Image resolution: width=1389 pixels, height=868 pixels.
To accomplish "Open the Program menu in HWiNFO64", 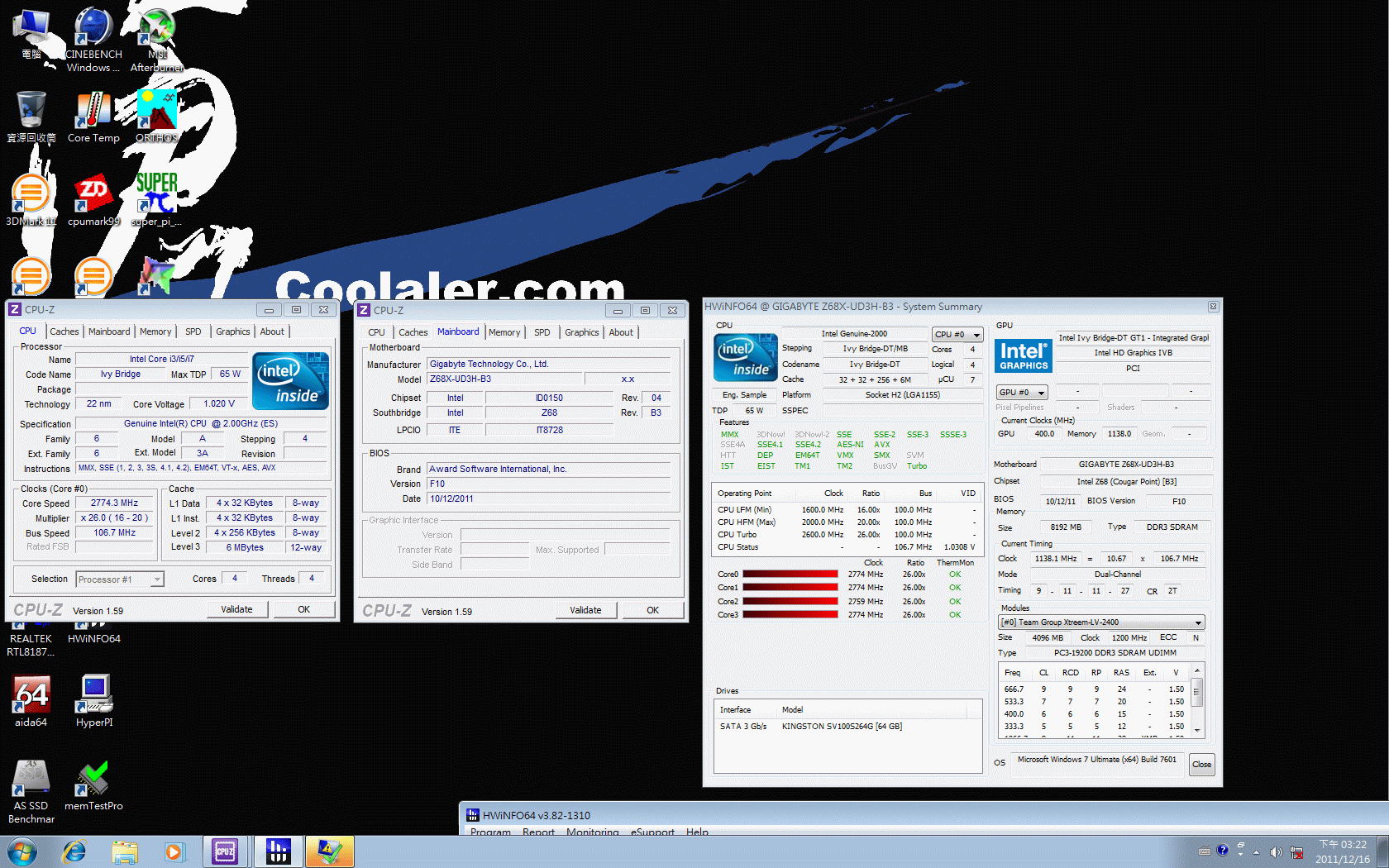I will tap(490, 832).
